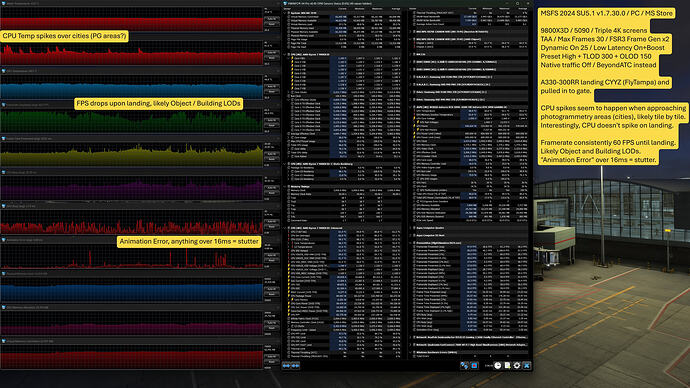Click Reset on Animation Error graph
Viewport: 690px width, 388px height.
(x=272, y=260)
